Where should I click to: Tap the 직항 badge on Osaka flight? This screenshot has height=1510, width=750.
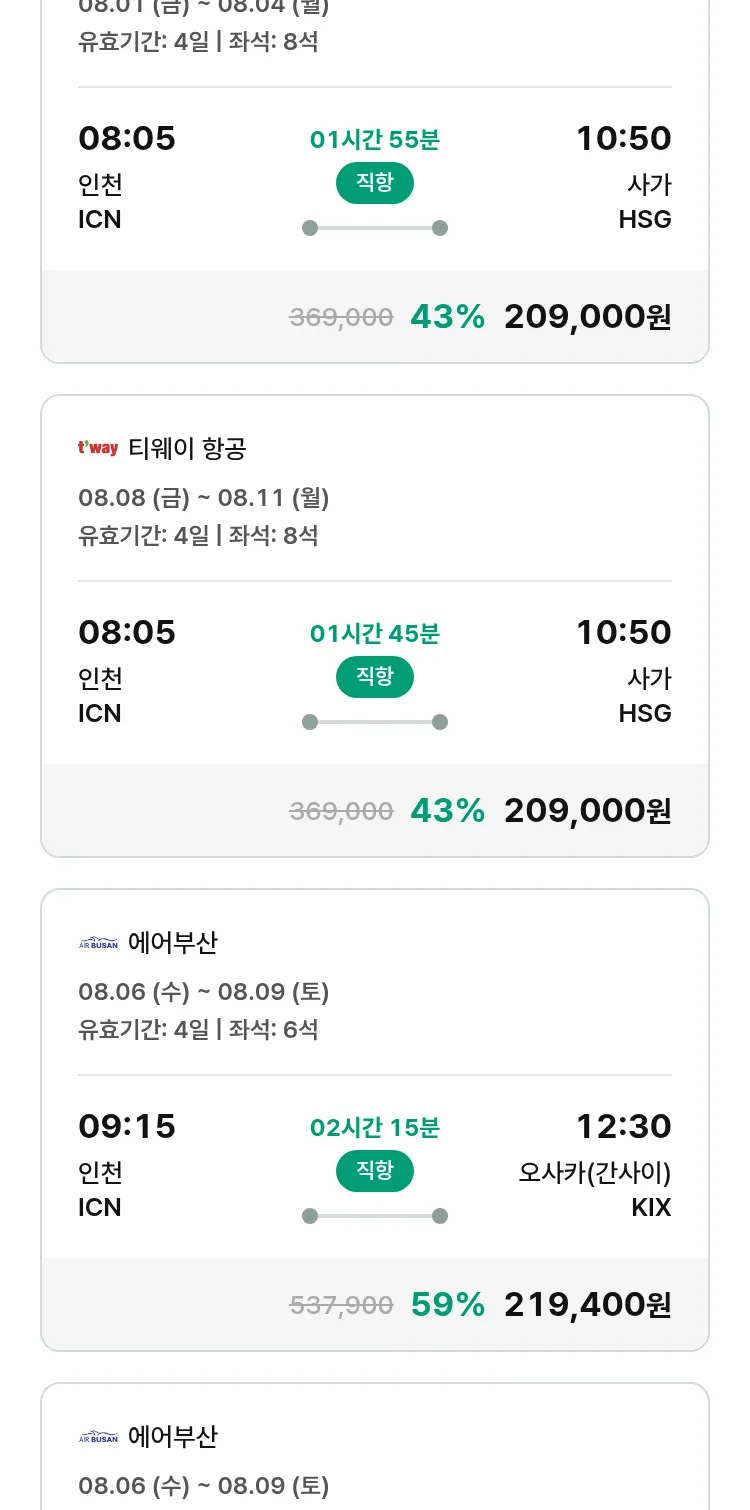pyautogui.click(x=374, y=1171)
